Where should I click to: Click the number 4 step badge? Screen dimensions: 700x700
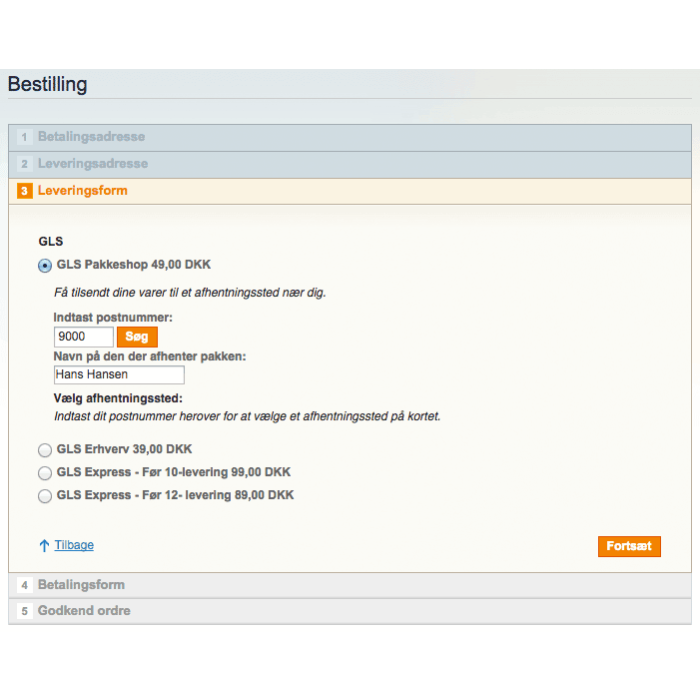point(25,585)
